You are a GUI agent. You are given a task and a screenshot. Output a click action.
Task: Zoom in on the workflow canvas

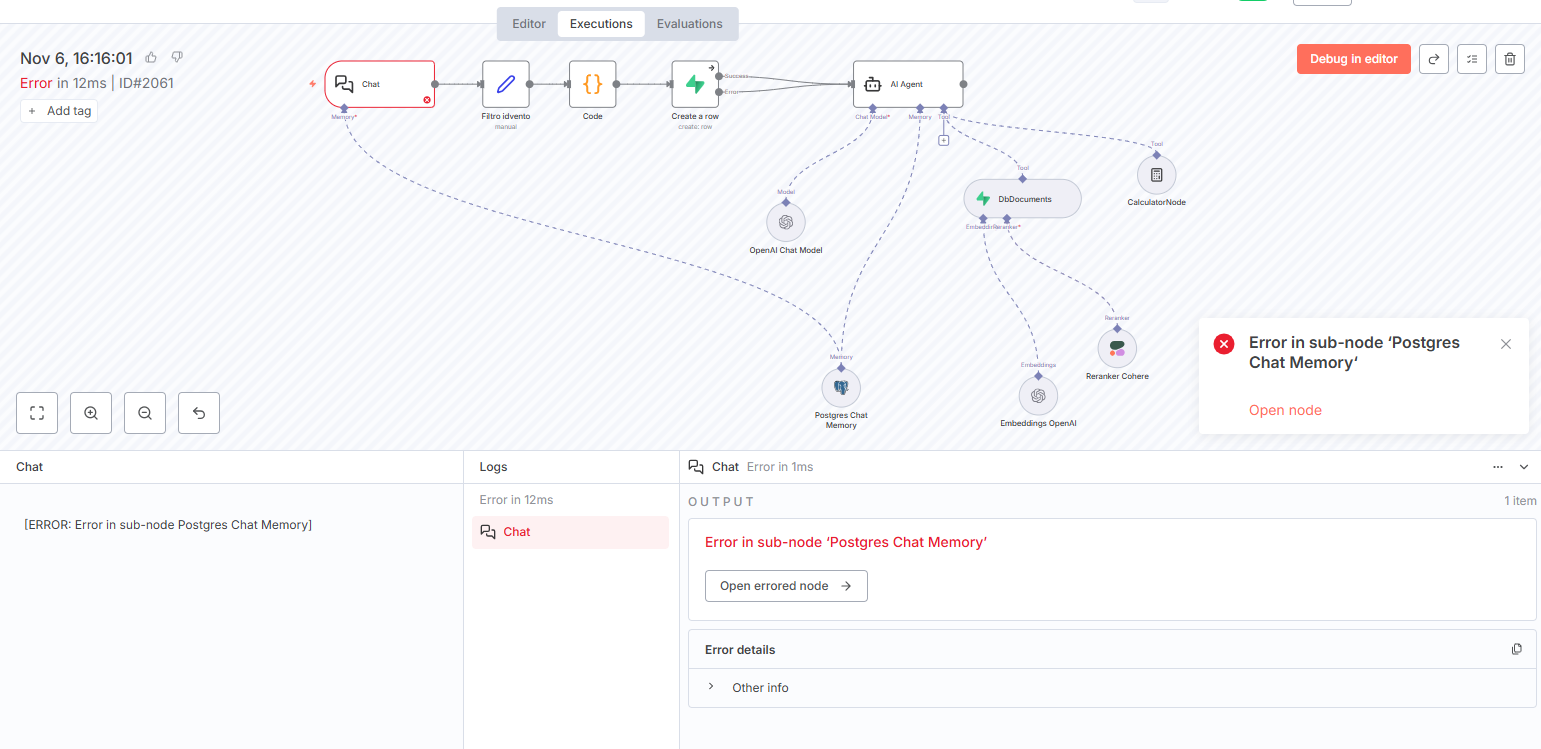coord(91,413)
